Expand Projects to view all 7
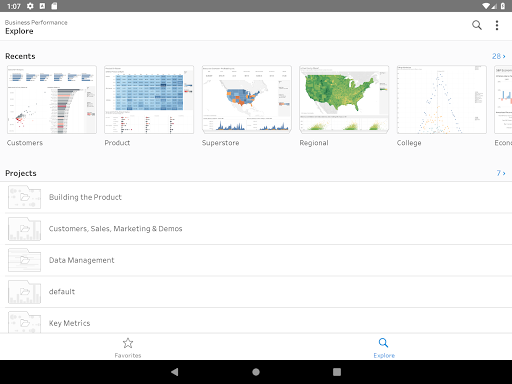Screen dimensions: 512x384 coord(501,173)
